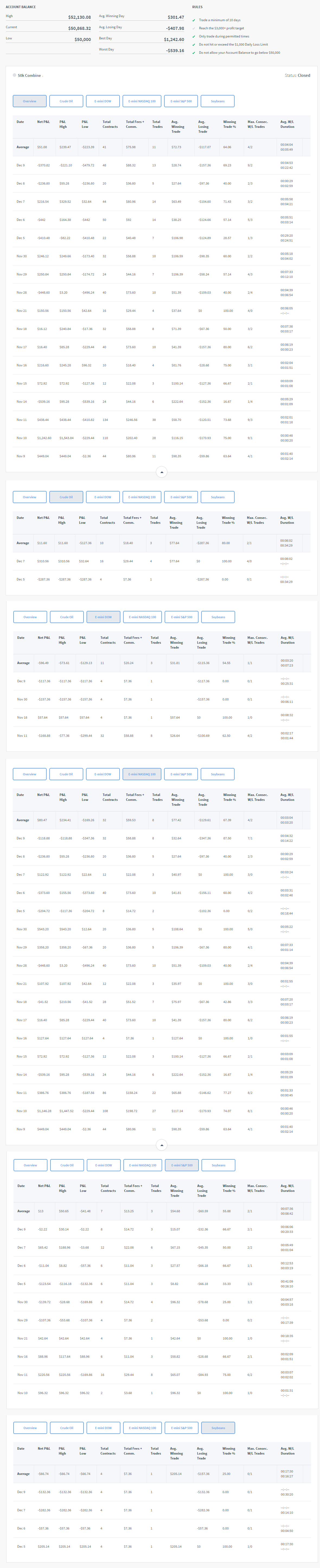Click the Status: Closed label

tap(297, 75)
